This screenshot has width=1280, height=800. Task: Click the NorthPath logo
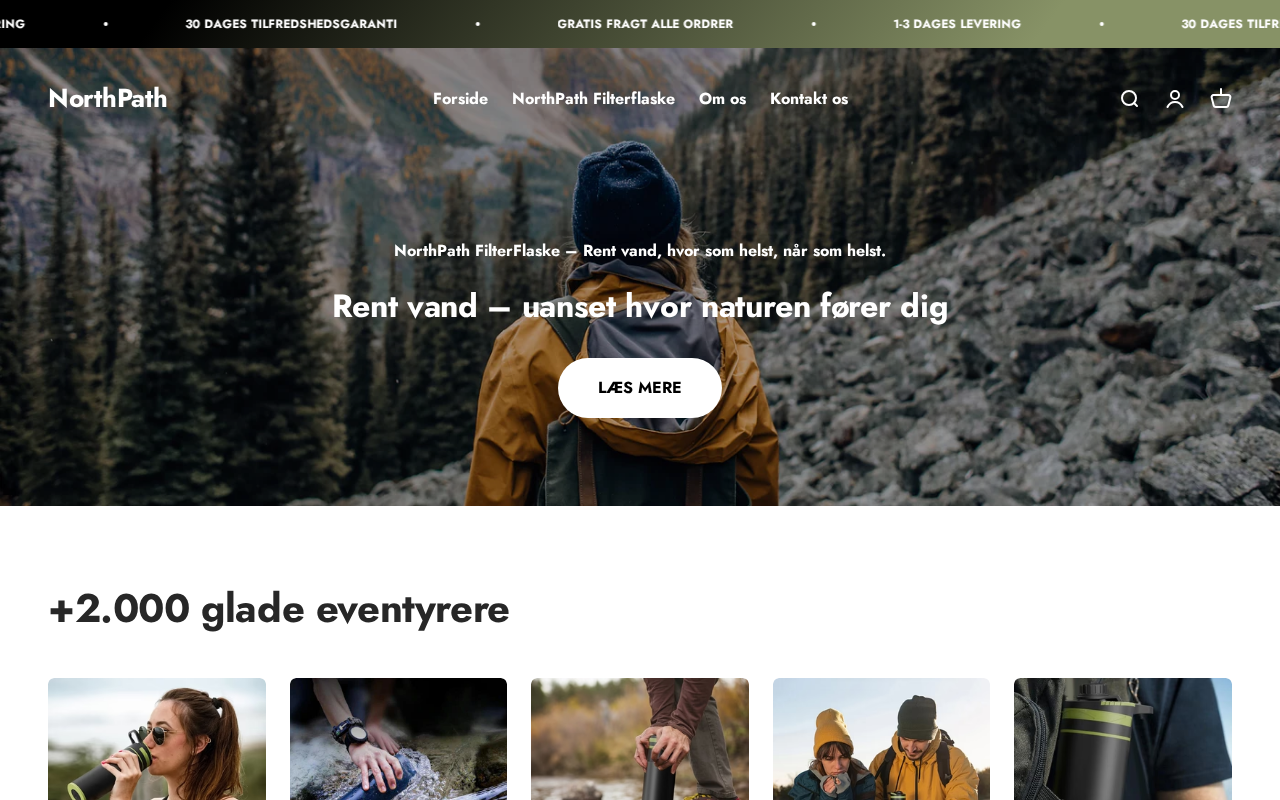pos(107,98)
